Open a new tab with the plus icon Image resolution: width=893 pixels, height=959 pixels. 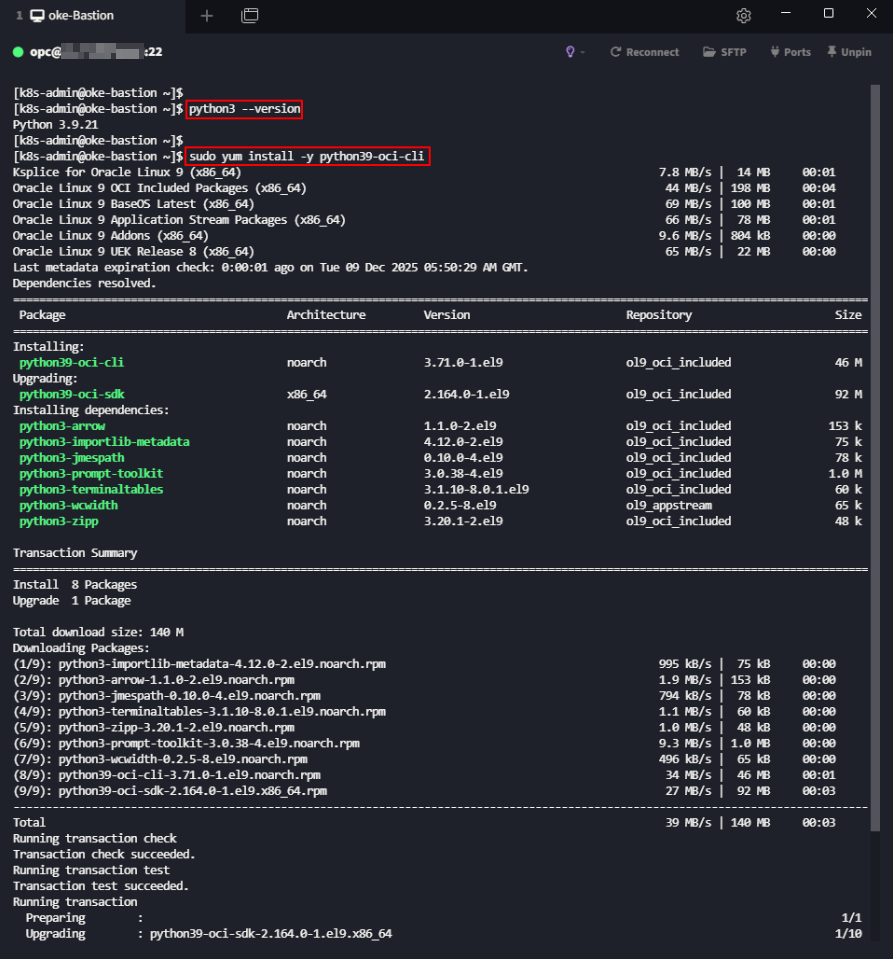pos(207,15)
